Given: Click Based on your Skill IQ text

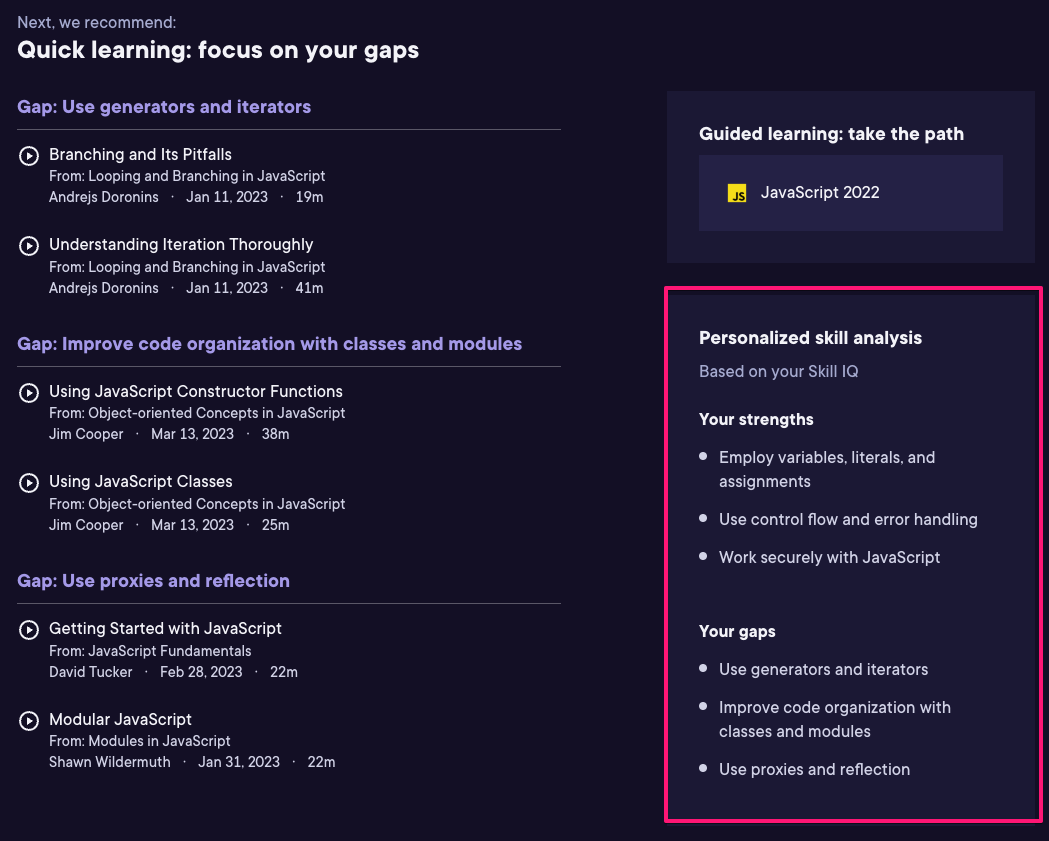Looking at the screenshot, I should click(779, 371).
